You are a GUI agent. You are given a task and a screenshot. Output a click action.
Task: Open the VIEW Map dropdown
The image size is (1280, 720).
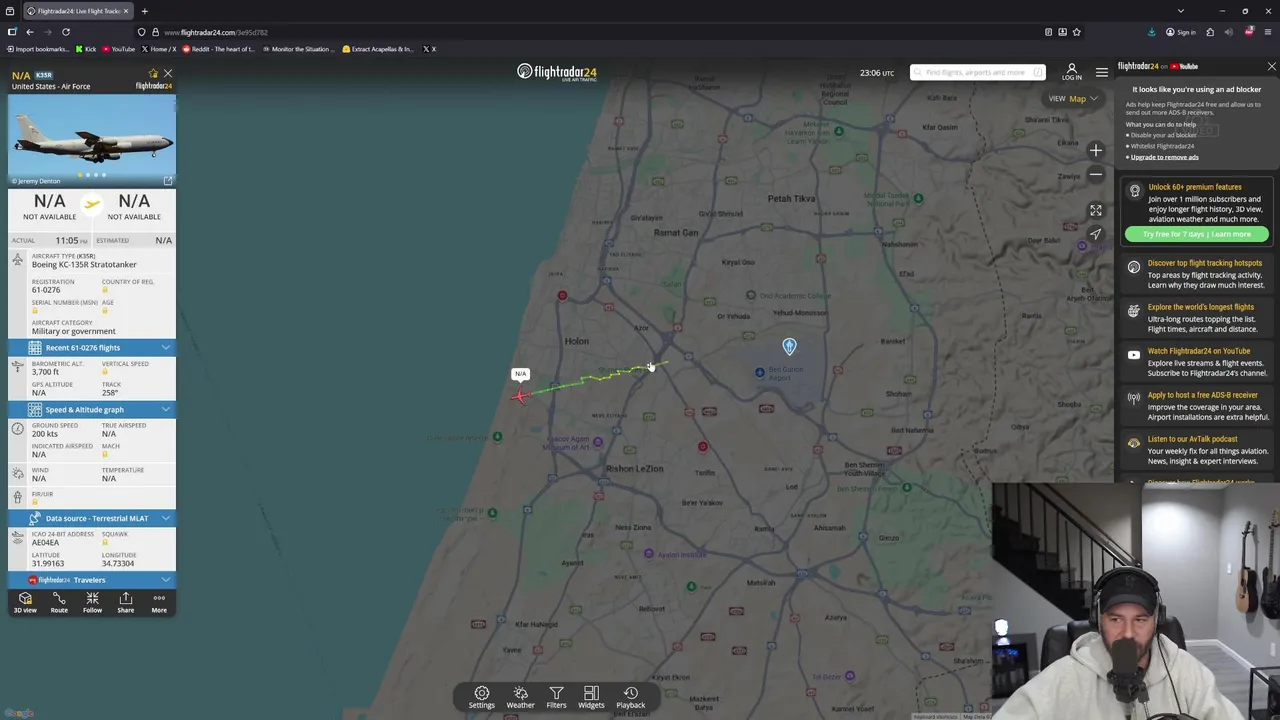[x=1073, y=99]
